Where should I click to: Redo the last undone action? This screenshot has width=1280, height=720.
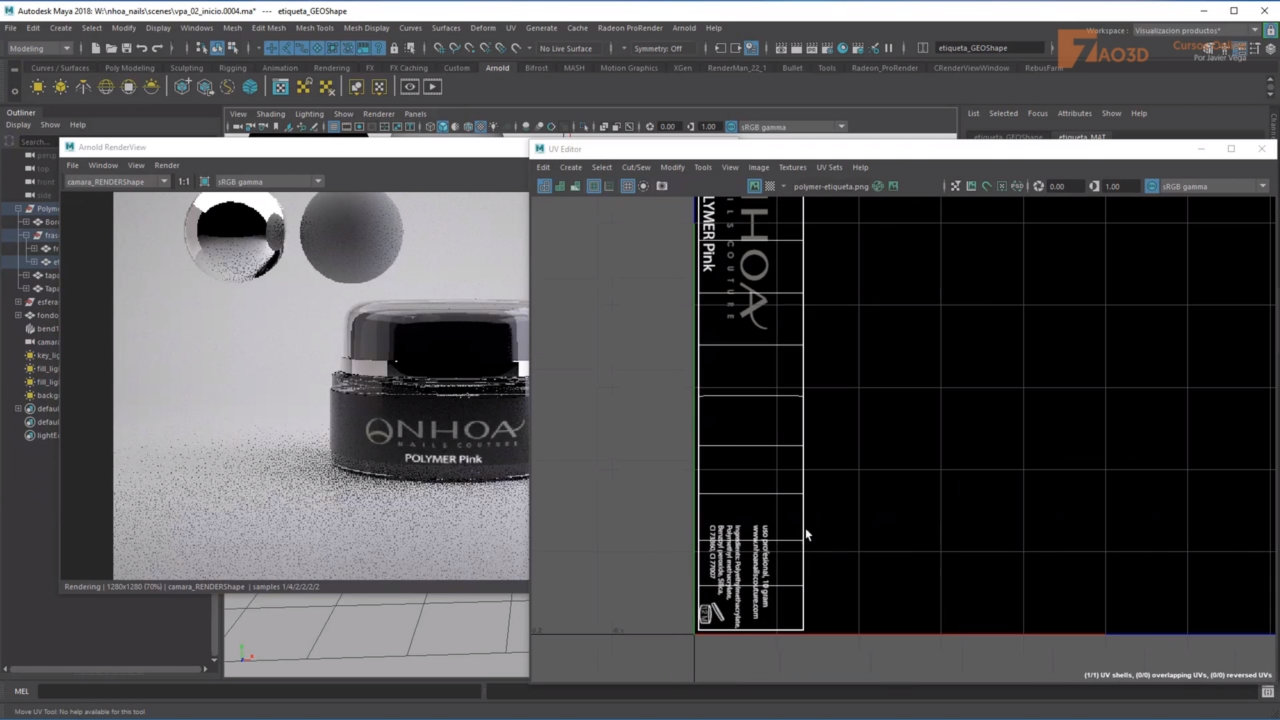(x=158, y=48)
